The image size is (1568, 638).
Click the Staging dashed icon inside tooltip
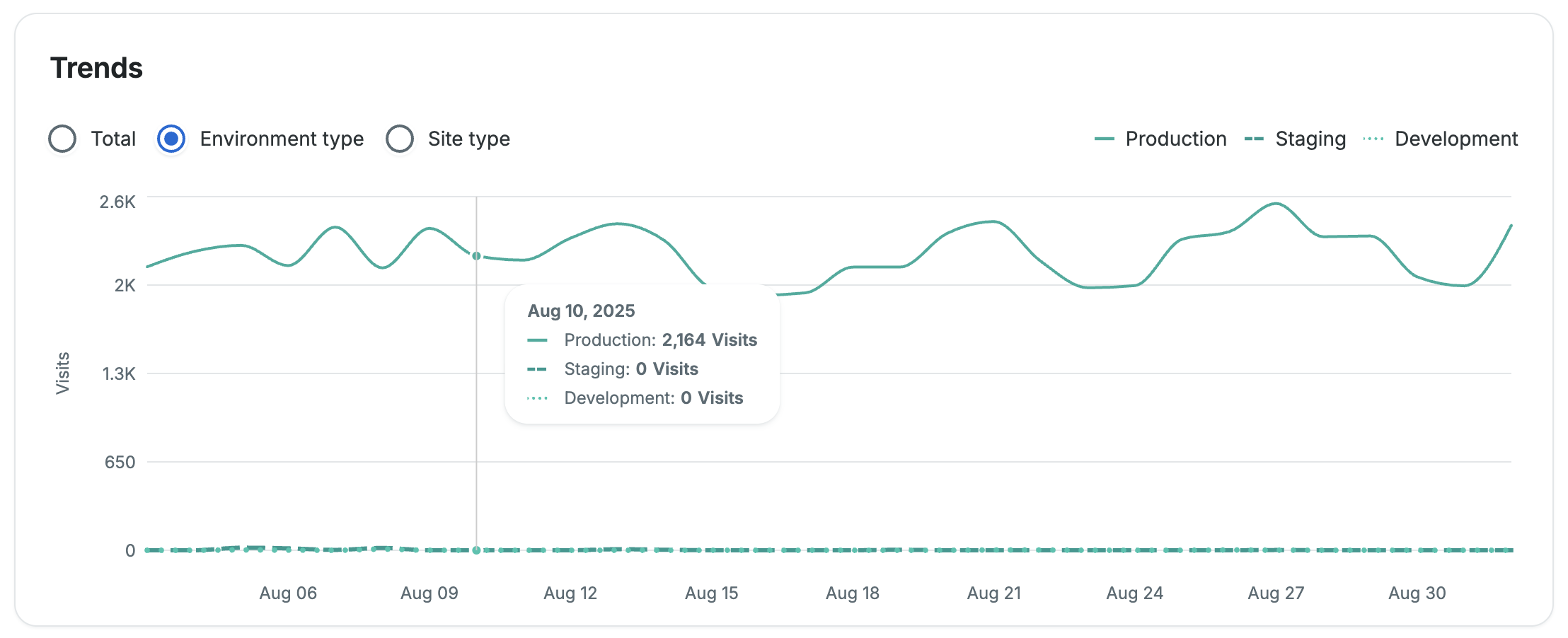[x=538, y=369]
